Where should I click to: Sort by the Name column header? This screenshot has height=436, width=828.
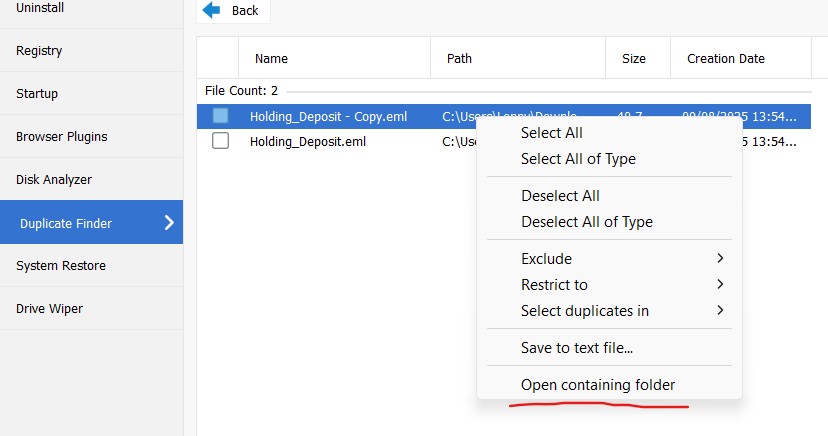tap(271, 59)
